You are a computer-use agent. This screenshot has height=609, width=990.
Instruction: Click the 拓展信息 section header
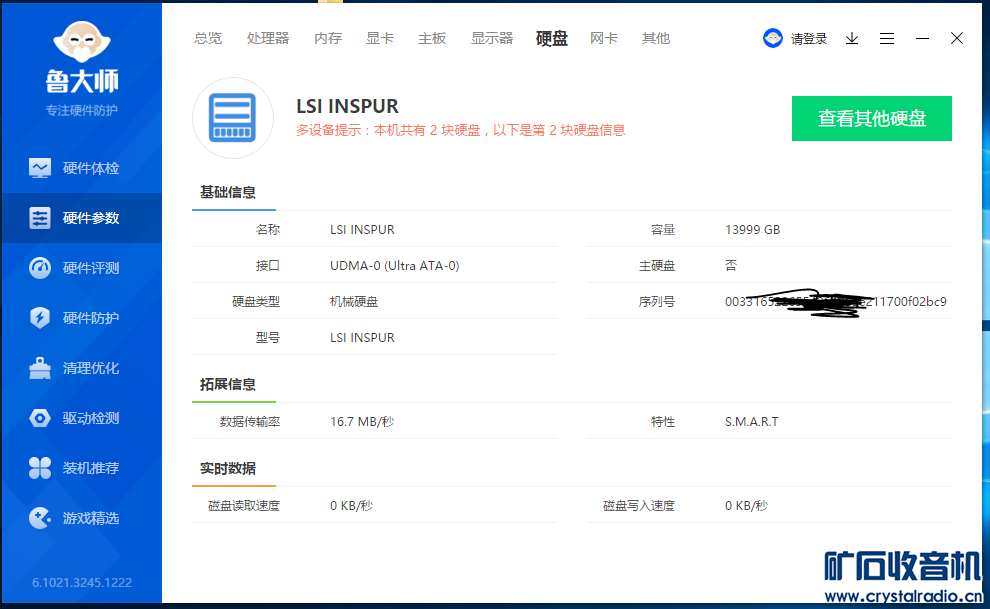click(227, 384)
